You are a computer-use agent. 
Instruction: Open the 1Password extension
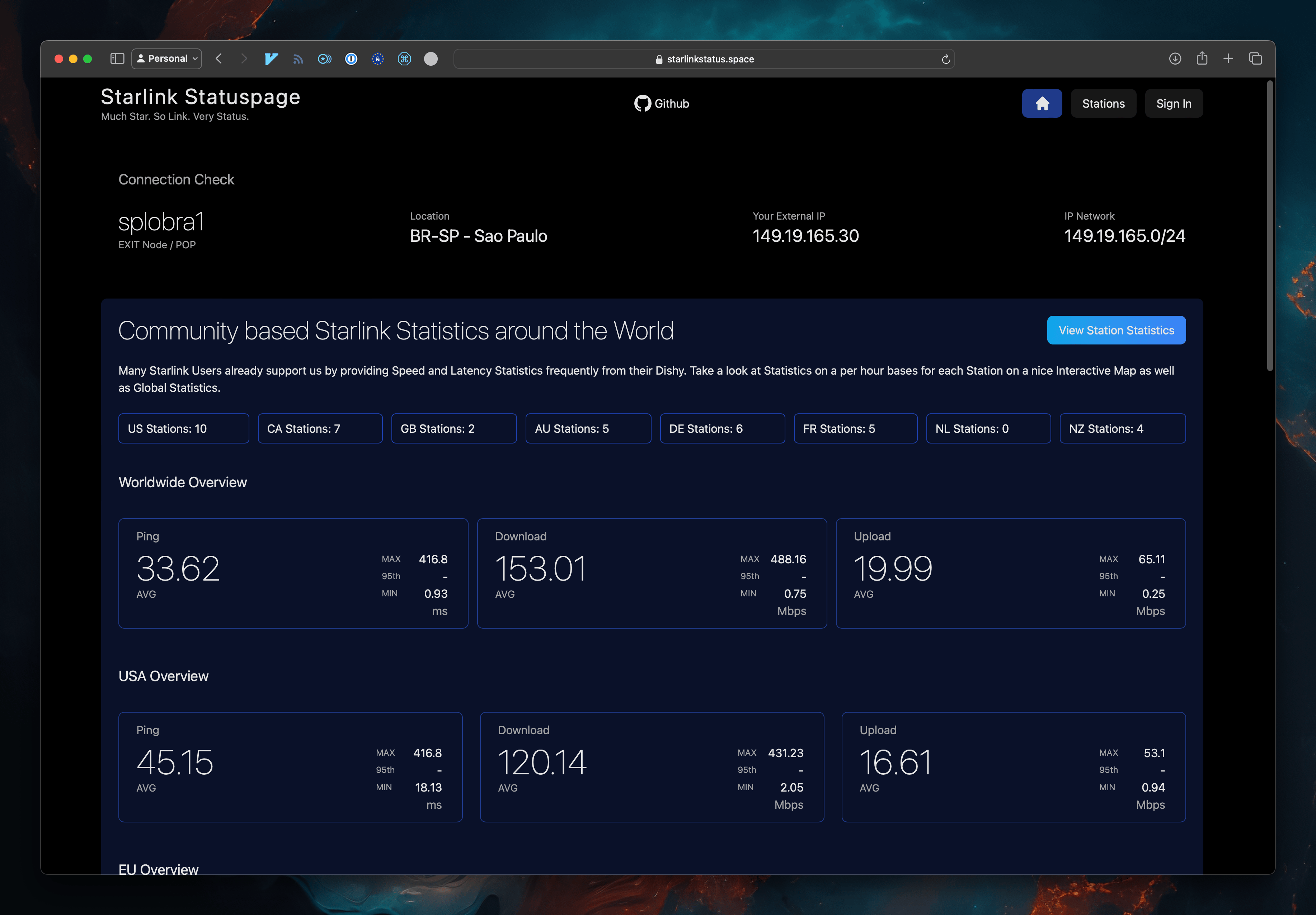tap(351, 58)
